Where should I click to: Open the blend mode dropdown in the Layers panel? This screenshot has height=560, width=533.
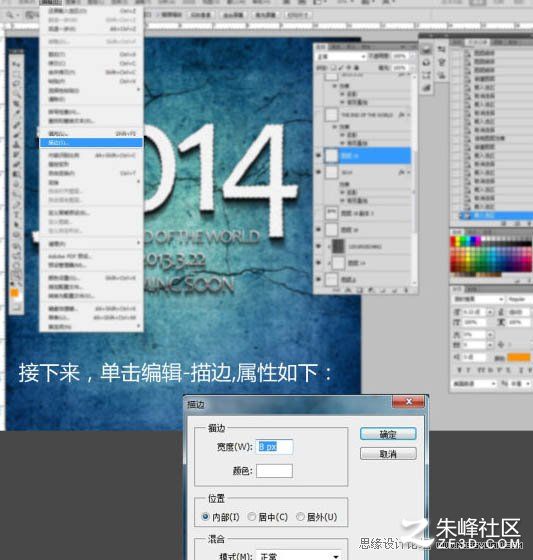coord(341,56)
